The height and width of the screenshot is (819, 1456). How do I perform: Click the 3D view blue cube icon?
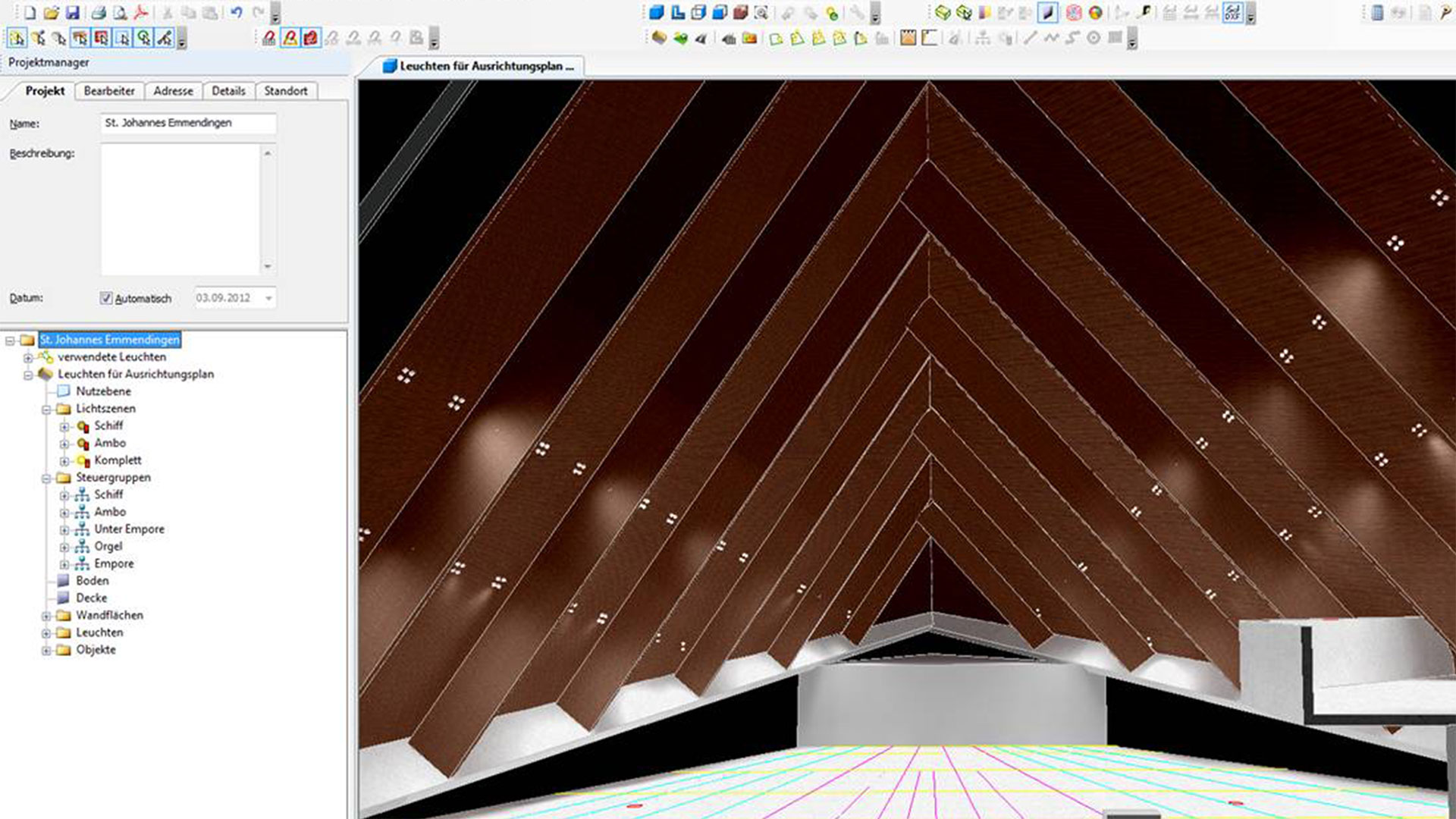click(657, 12)
